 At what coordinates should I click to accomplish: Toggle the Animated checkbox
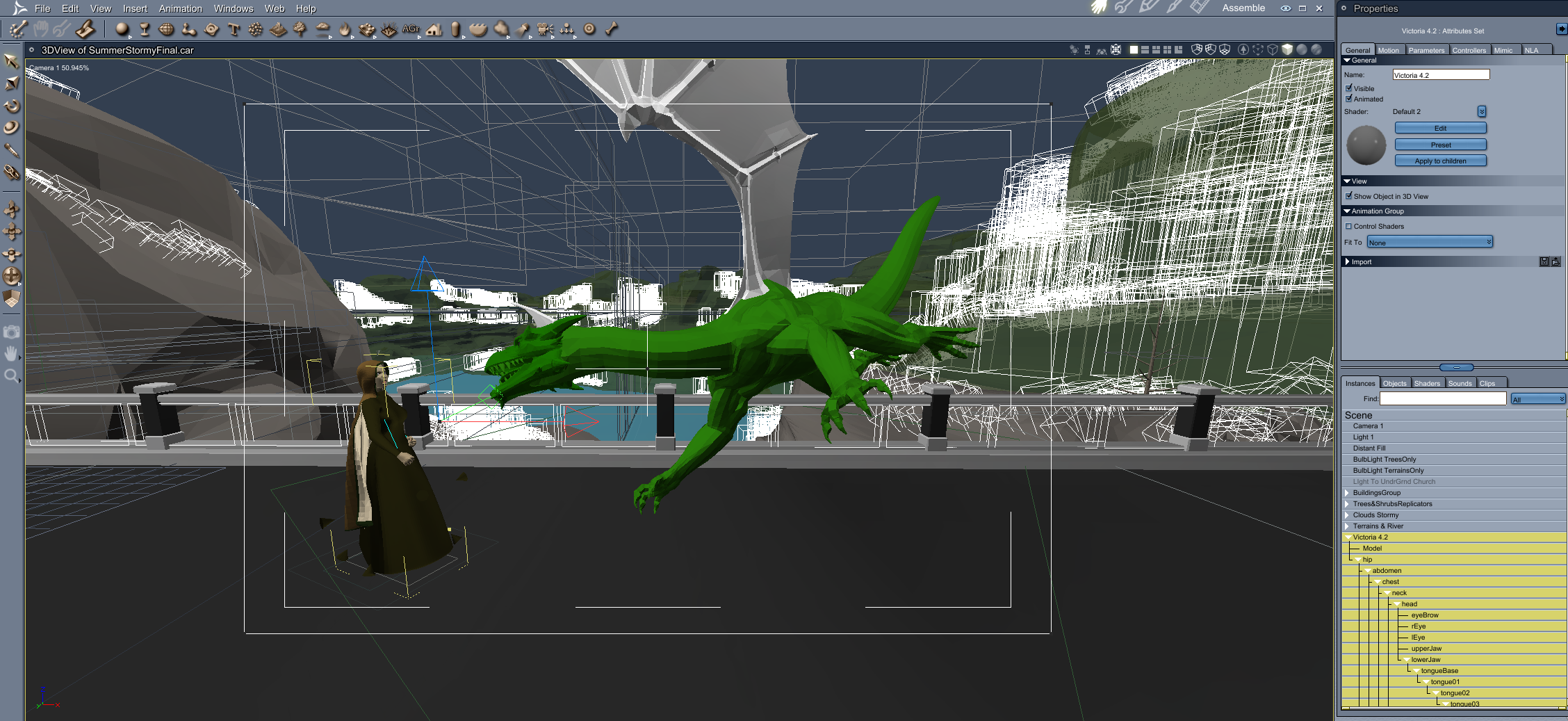(x=1349, y=99)
